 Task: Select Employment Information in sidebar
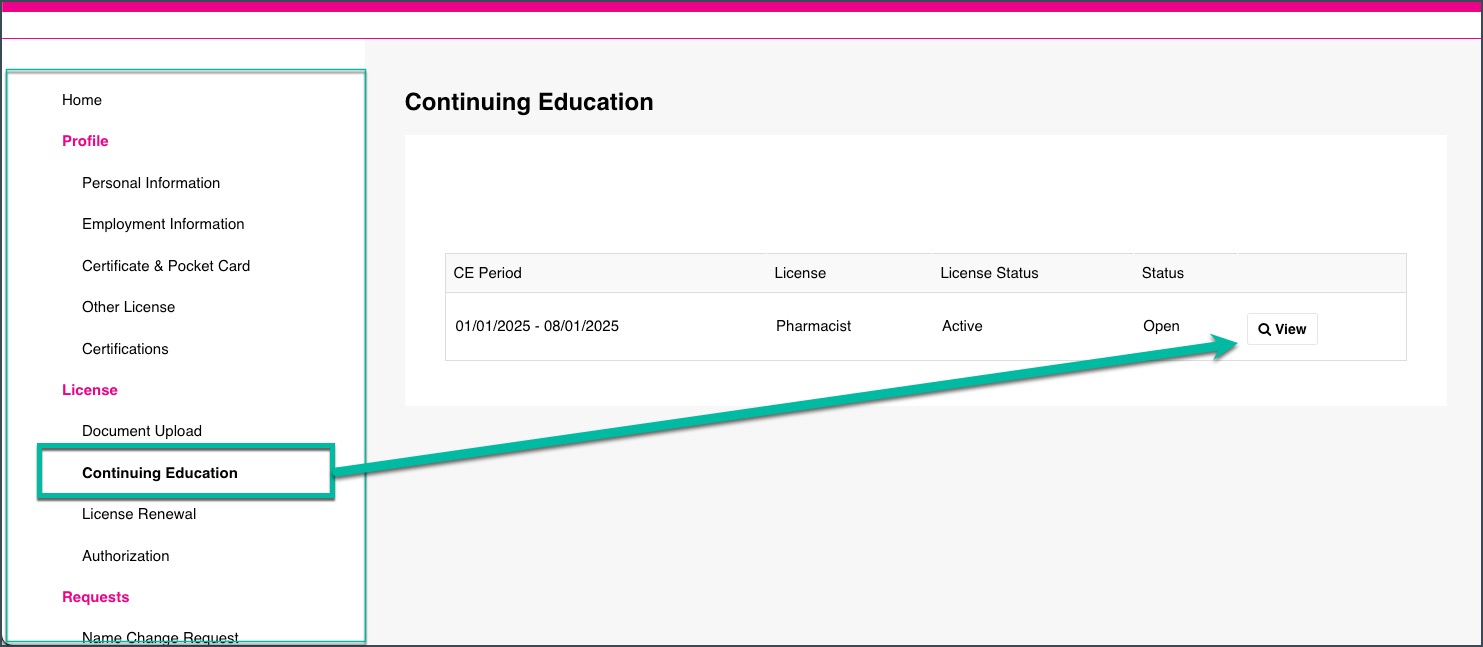(x=163, y=224)
